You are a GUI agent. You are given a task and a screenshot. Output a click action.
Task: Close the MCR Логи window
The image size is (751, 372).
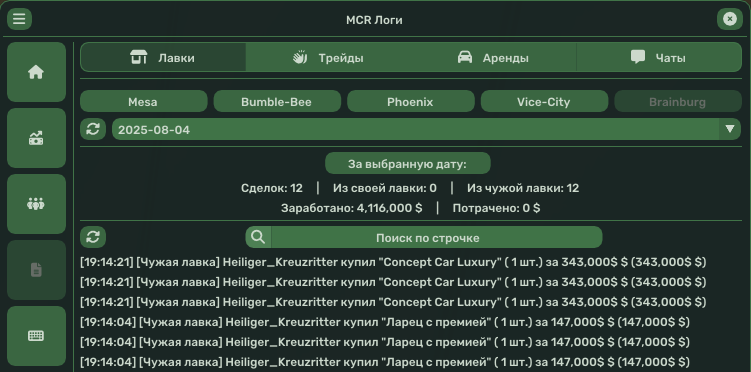(729, 19)
